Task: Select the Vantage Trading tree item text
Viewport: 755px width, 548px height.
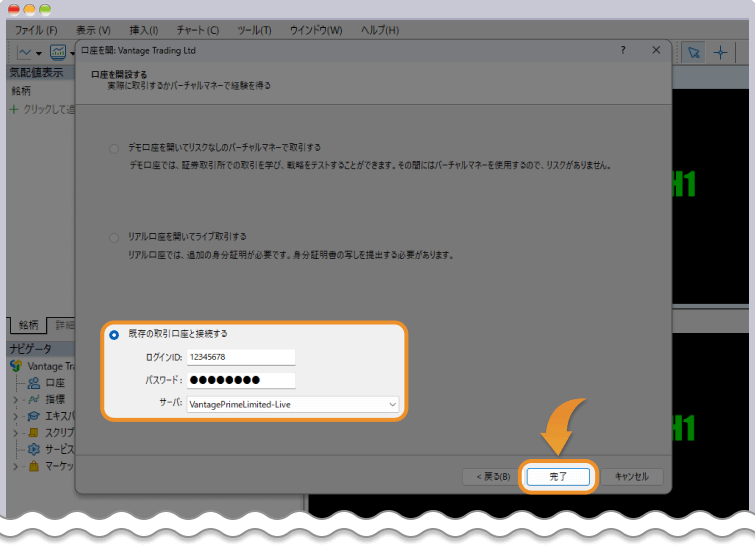Action: coord(51,366)
